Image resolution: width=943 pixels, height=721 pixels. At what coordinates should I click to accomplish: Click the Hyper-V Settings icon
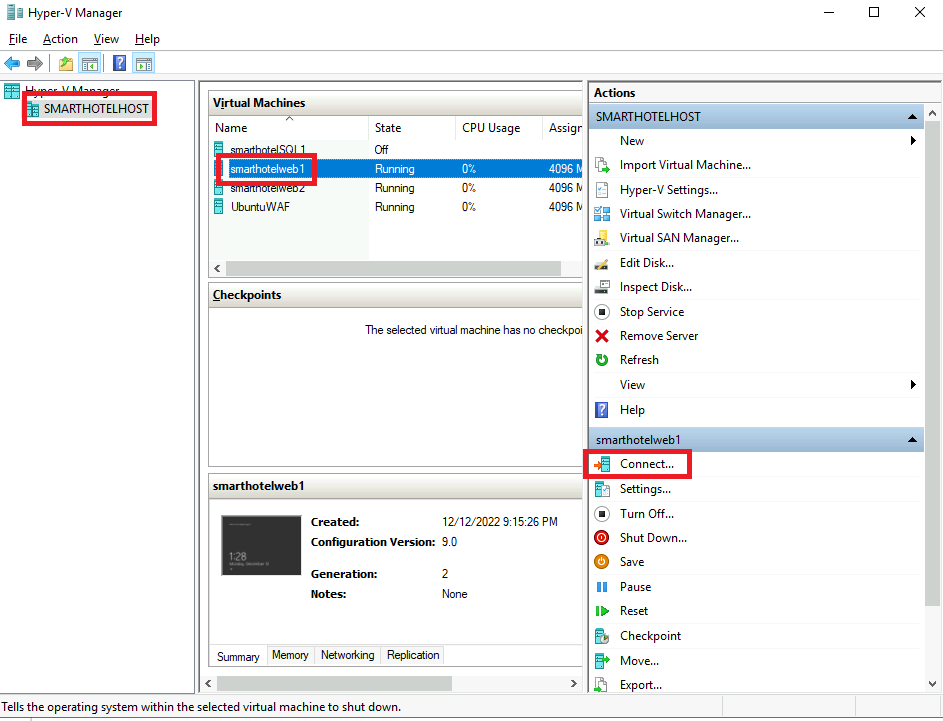601,190
